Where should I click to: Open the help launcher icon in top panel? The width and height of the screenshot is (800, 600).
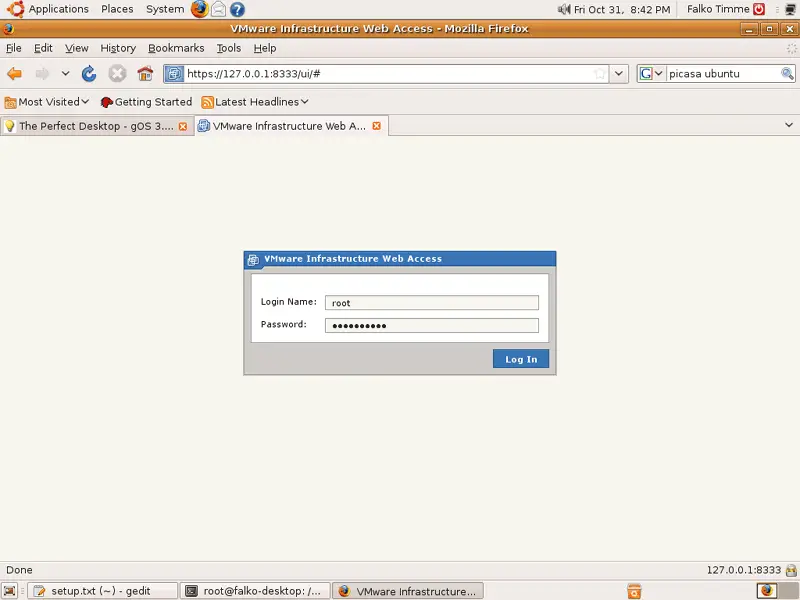click(237, 9)
